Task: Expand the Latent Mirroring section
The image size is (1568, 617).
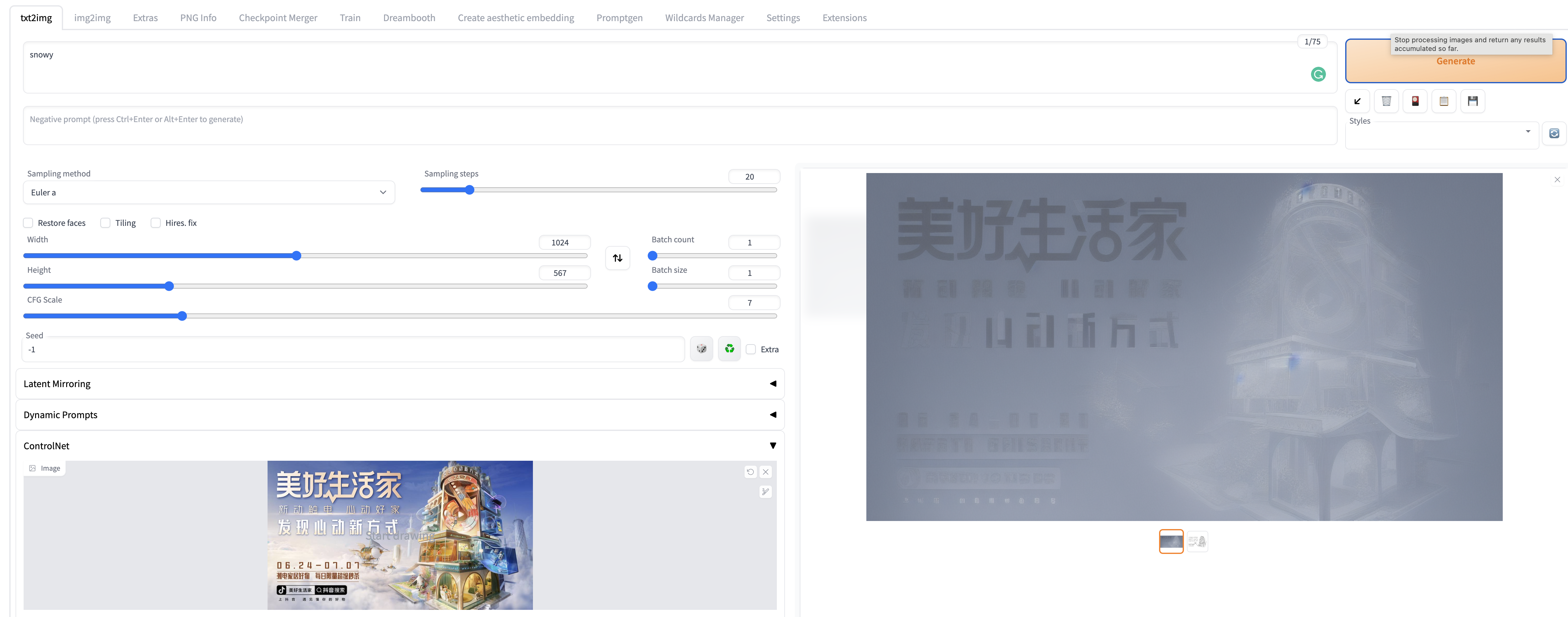Action: coord(399,384)
